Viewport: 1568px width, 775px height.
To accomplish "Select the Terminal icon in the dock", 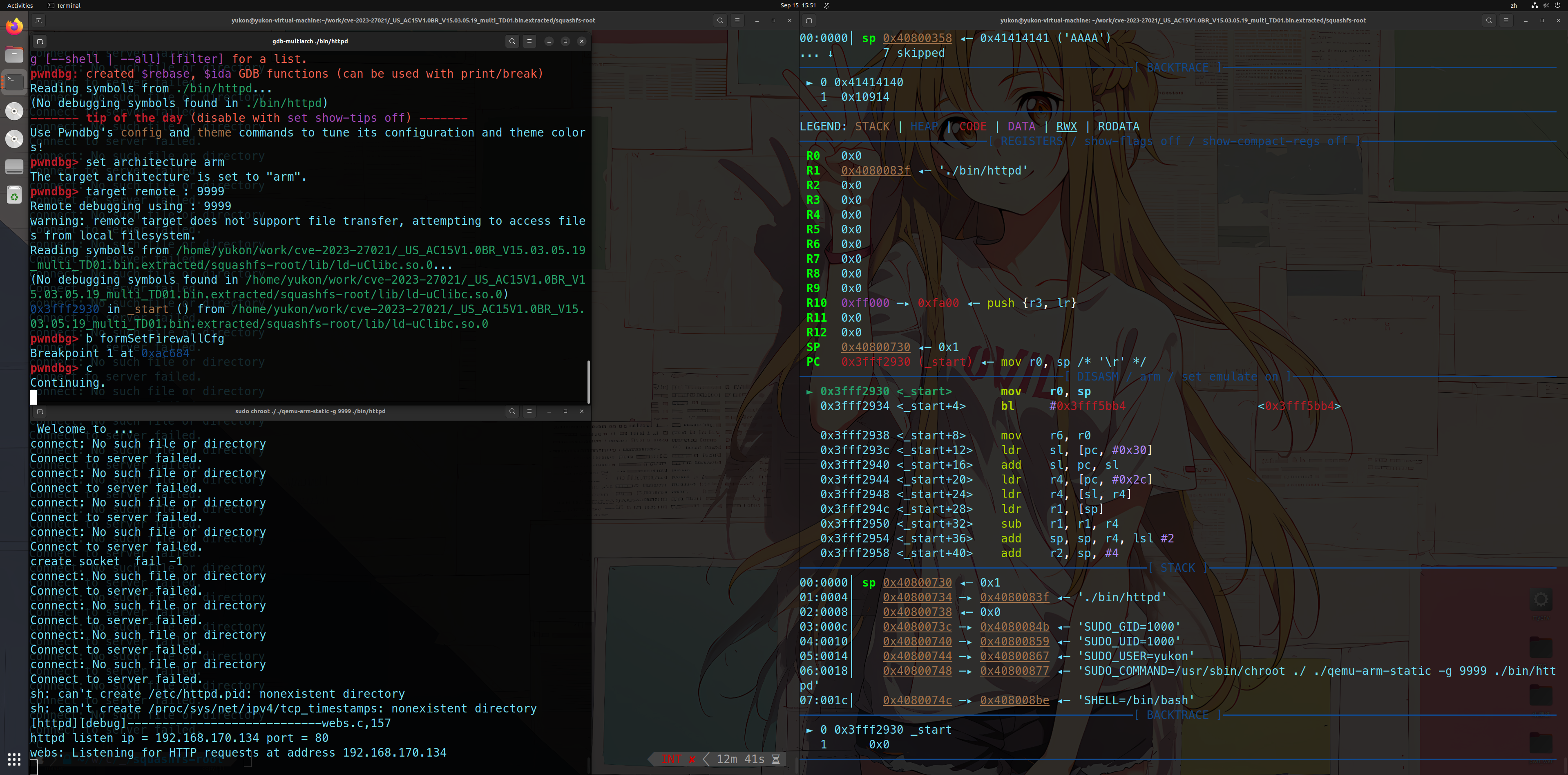I will pos(14,82).
